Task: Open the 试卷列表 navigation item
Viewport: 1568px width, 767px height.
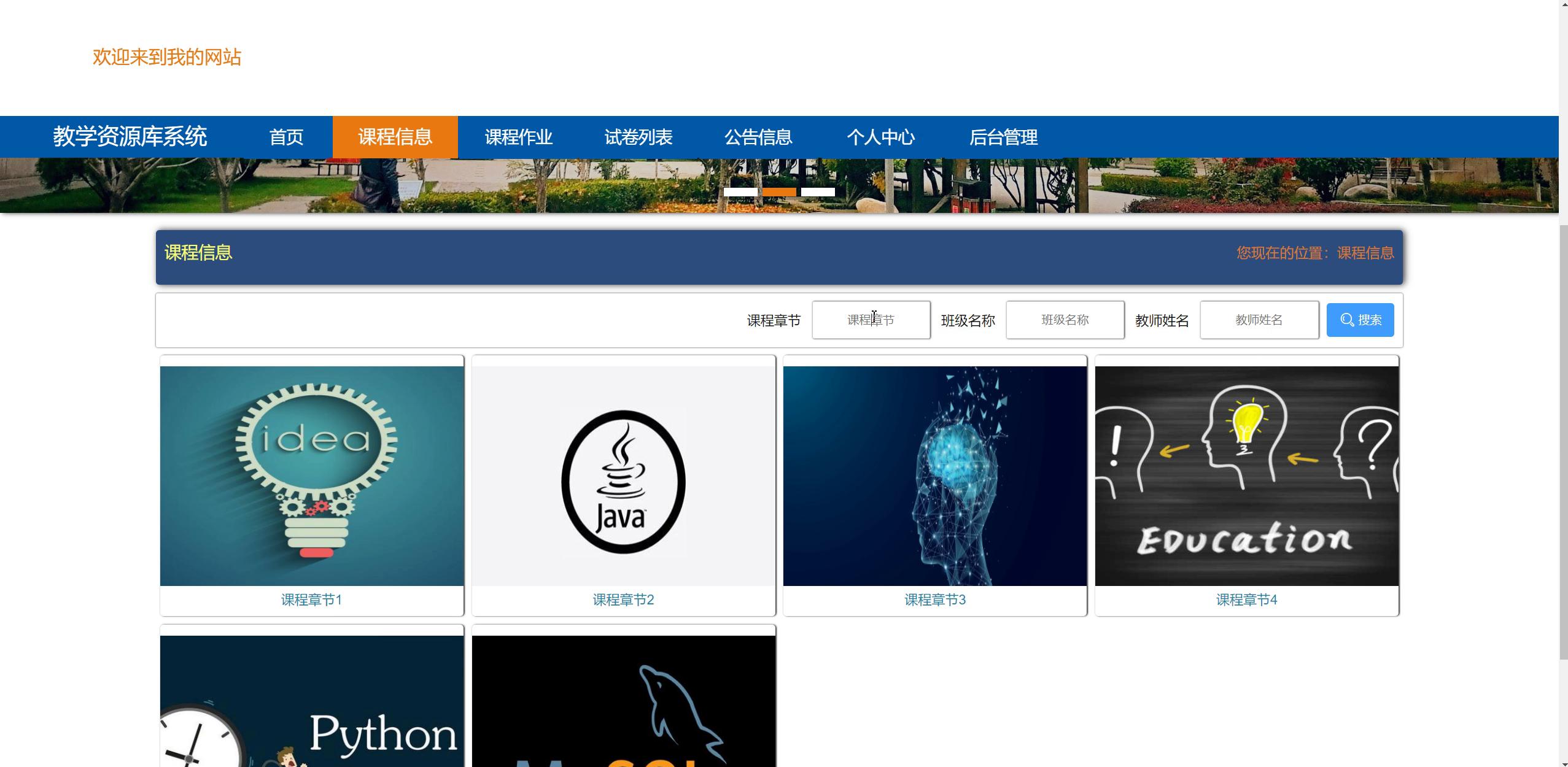Action: pyautogui.click(x=638, y=137)
